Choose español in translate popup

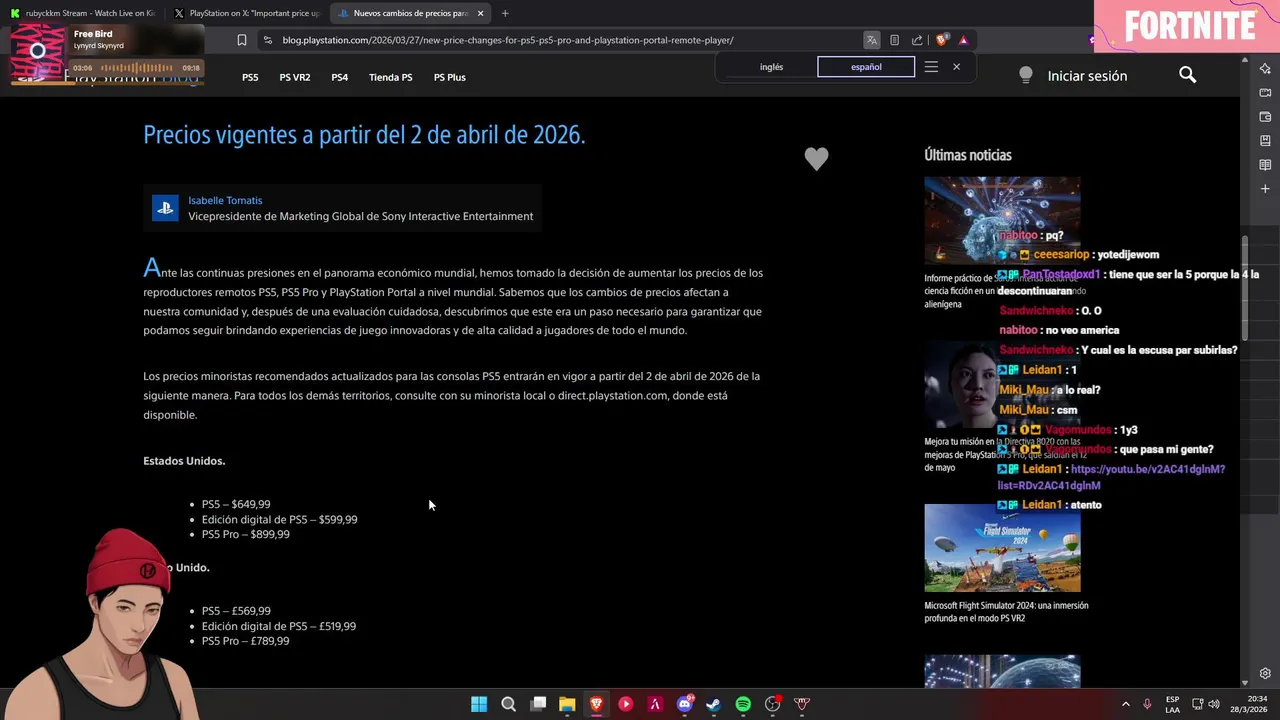pyautogui.click(x=866, y=67)
